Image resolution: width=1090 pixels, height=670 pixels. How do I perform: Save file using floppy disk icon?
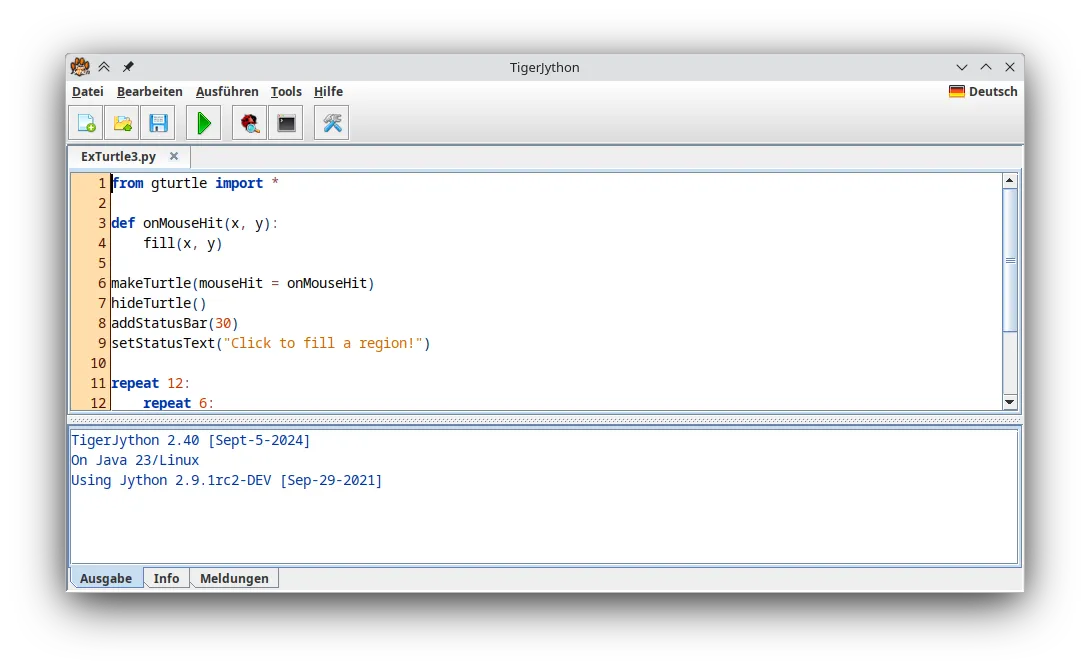pyautogui.click(x=158, y=123)
